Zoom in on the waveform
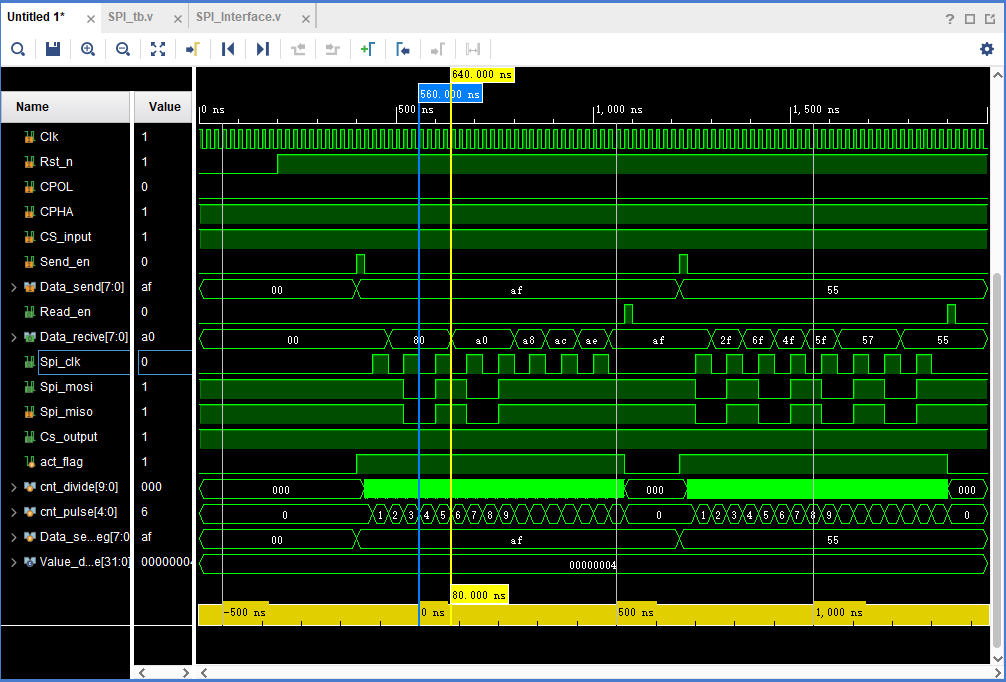Viewport: 1006px width, 682px height. 88,49
